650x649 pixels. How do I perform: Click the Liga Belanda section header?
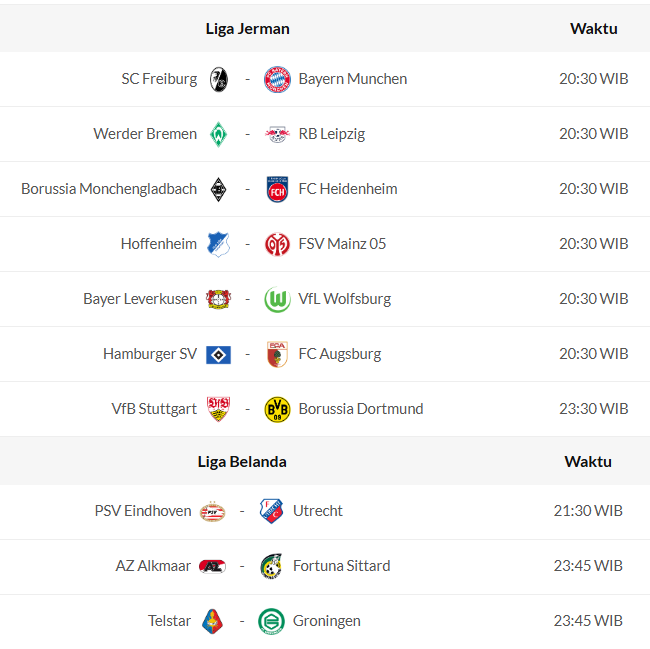[x=242, y=461]
